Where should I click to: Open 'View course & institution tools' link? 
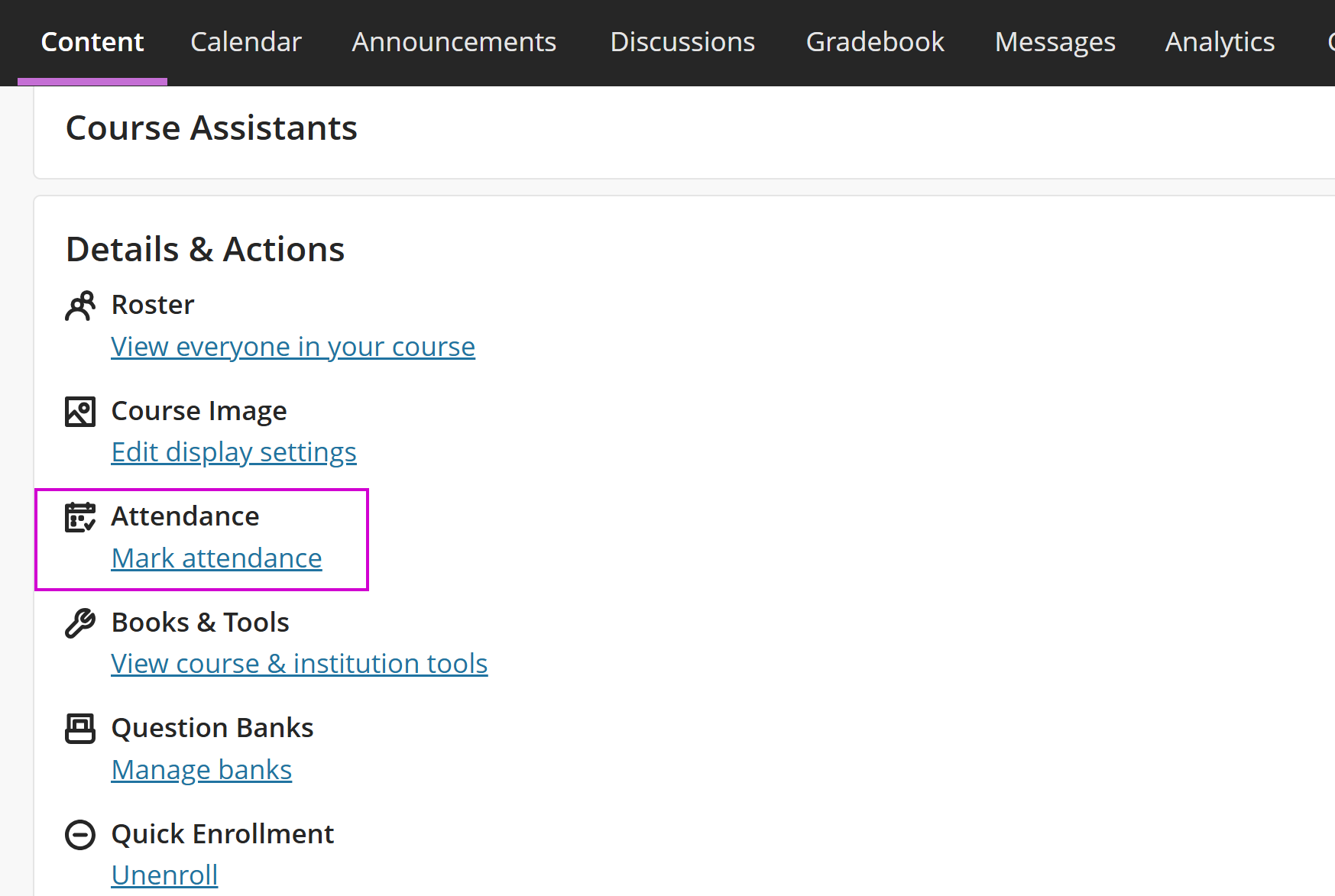click(x=300, y=664)
